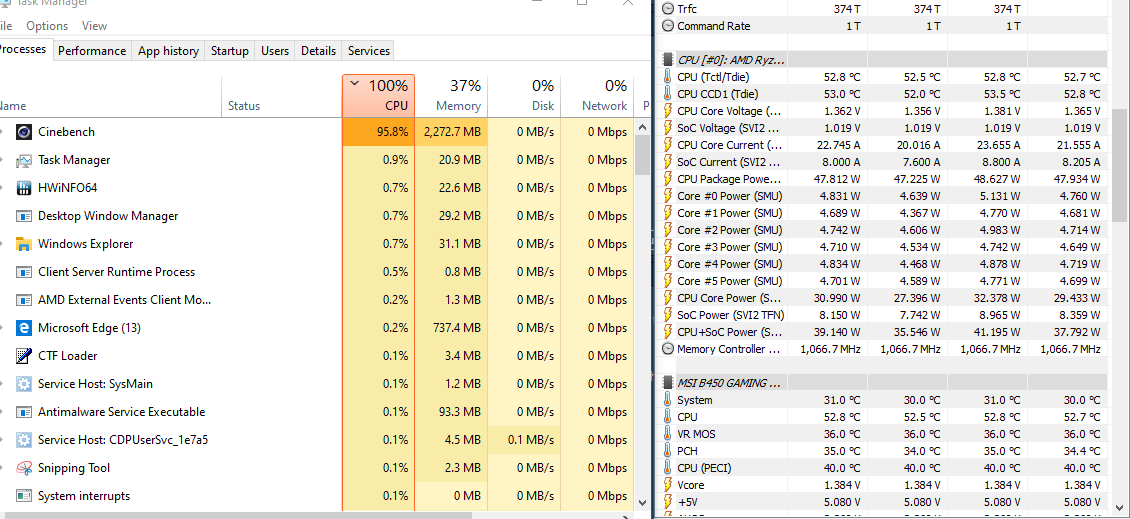Click the Command Rate timing icon in HWiNFO
Viewport: 1130px width, 519px height.
tap(667, 26)
